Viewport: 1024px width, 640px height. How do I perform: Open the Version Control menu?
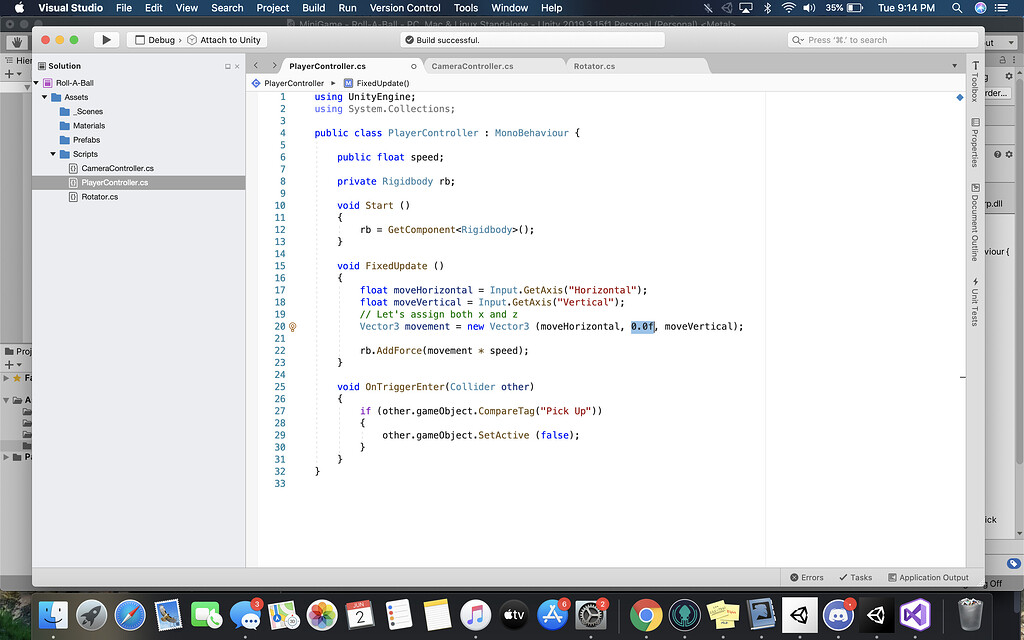[x=405, y=8]
